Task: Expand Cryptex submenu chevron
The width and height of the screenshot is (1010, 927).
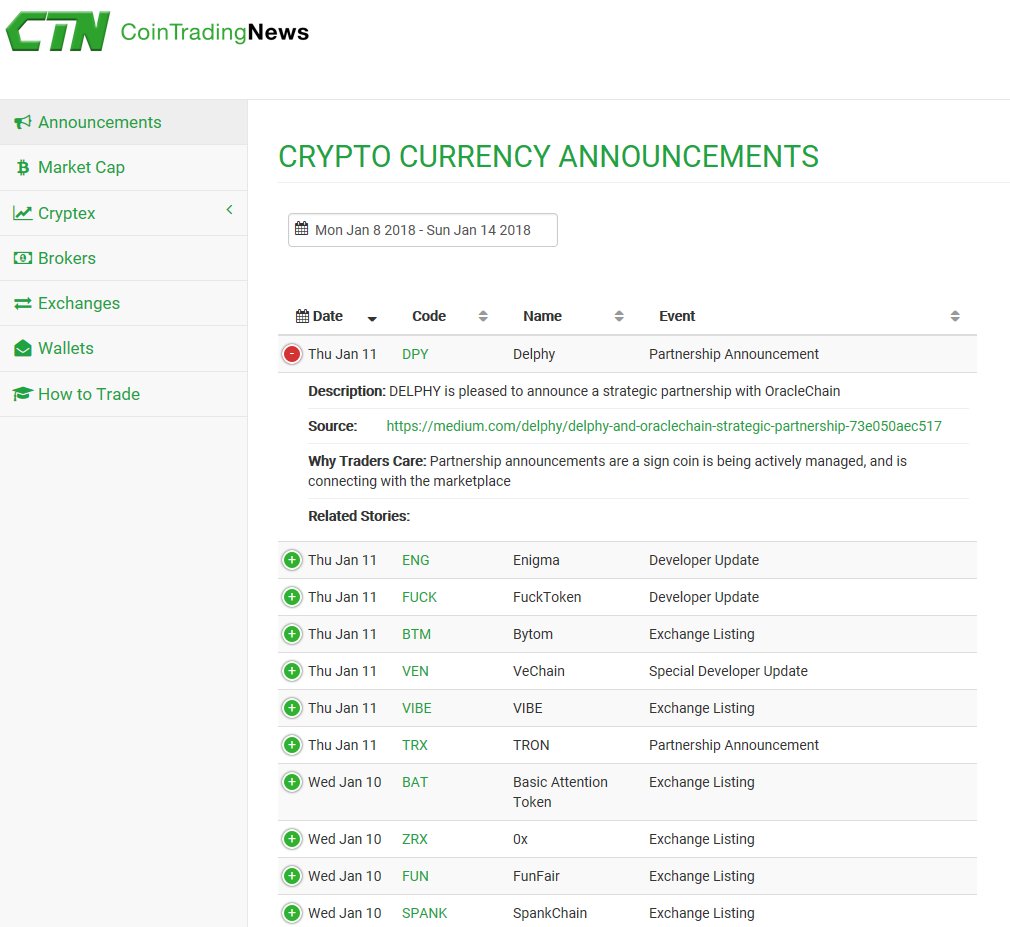Action: pyautogui.click(x=229, y=210)
